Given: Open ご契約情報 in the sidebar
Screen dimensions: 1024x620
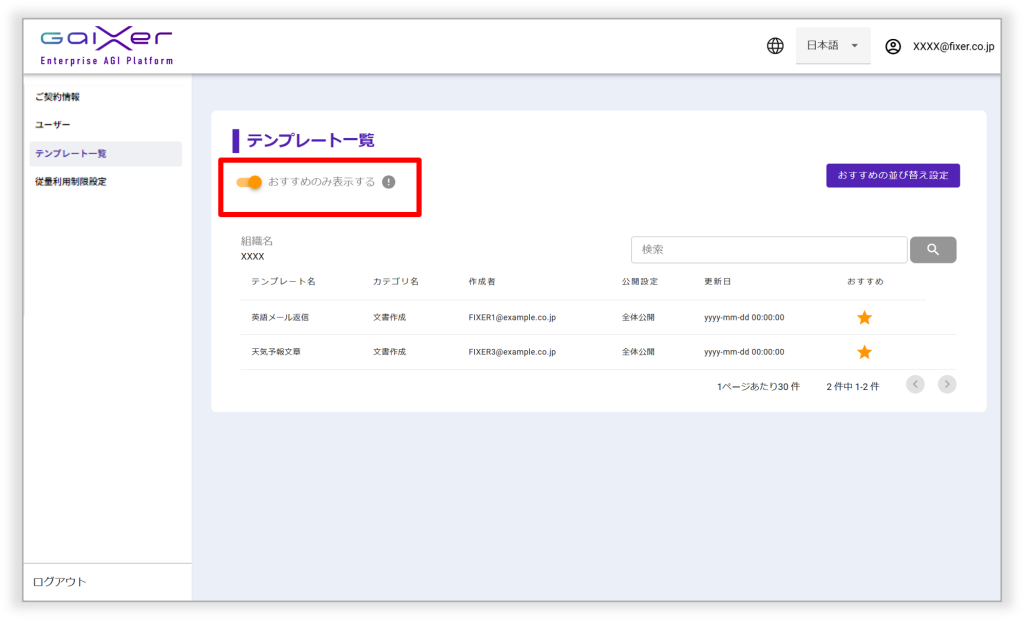Looking at the screenshot, I should point(58,97).
